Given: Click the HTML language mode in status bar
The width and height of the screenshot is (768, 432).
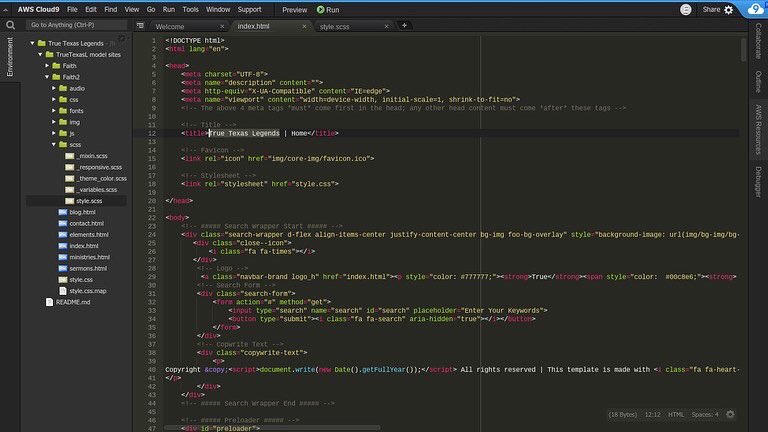Looking at the screenshot, I should coord(676,414).
